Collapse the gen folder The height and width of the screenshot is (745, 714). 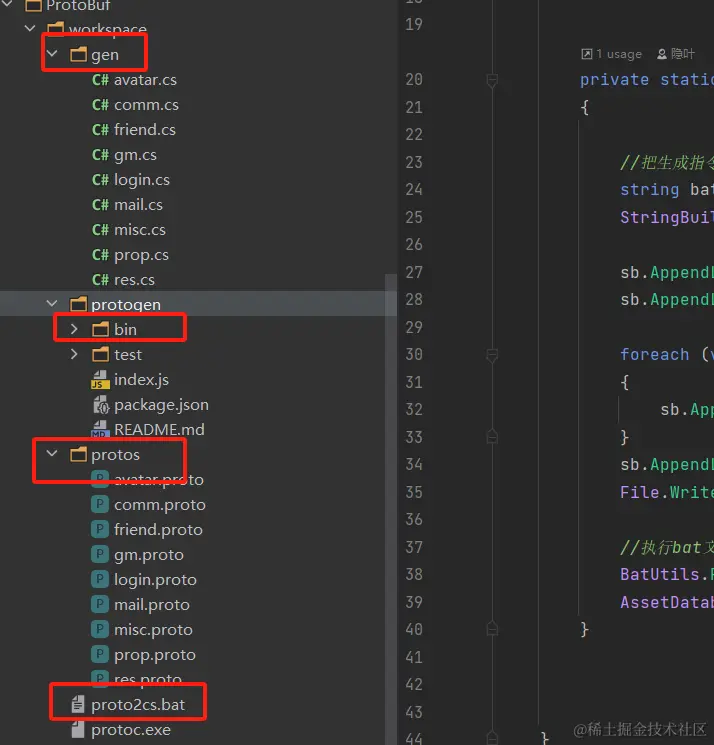click(x=52, y=54)
